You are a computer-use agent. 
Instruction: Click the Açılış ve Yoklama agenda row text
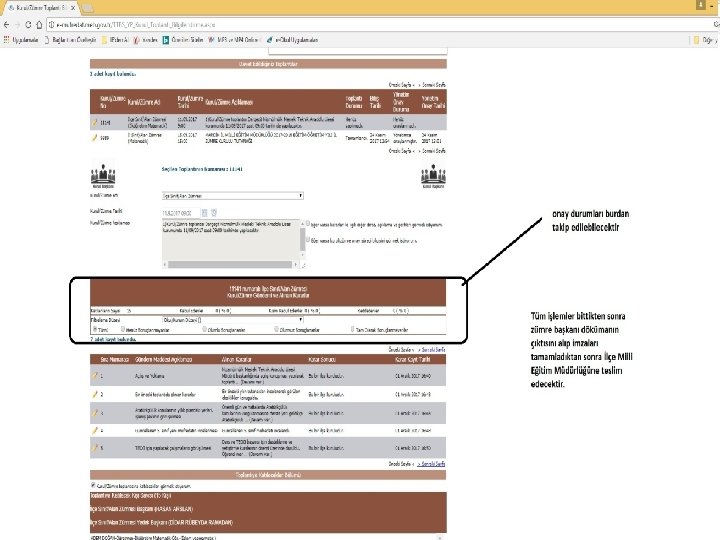pos(150,376)
